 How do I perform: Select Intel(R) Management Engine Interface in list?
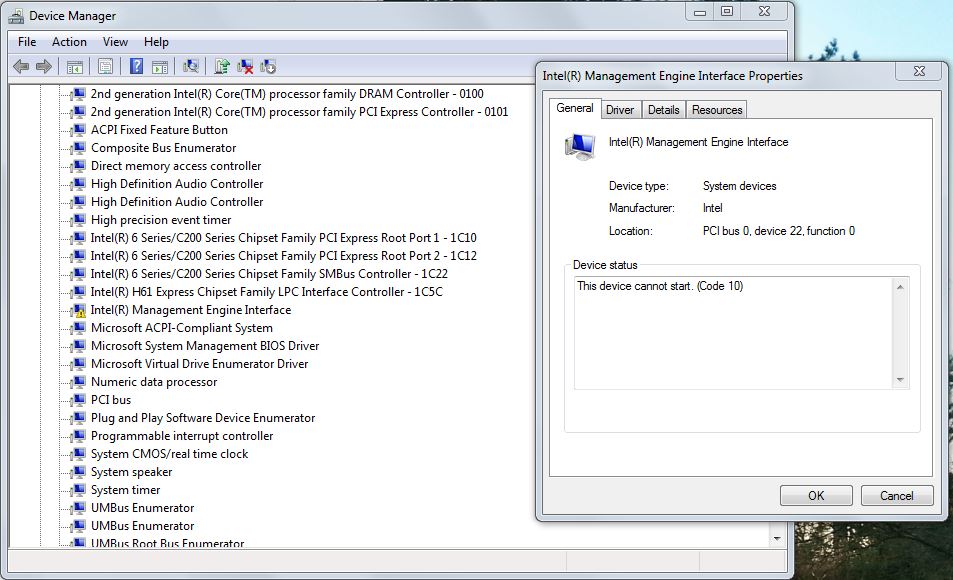point(190,310)
